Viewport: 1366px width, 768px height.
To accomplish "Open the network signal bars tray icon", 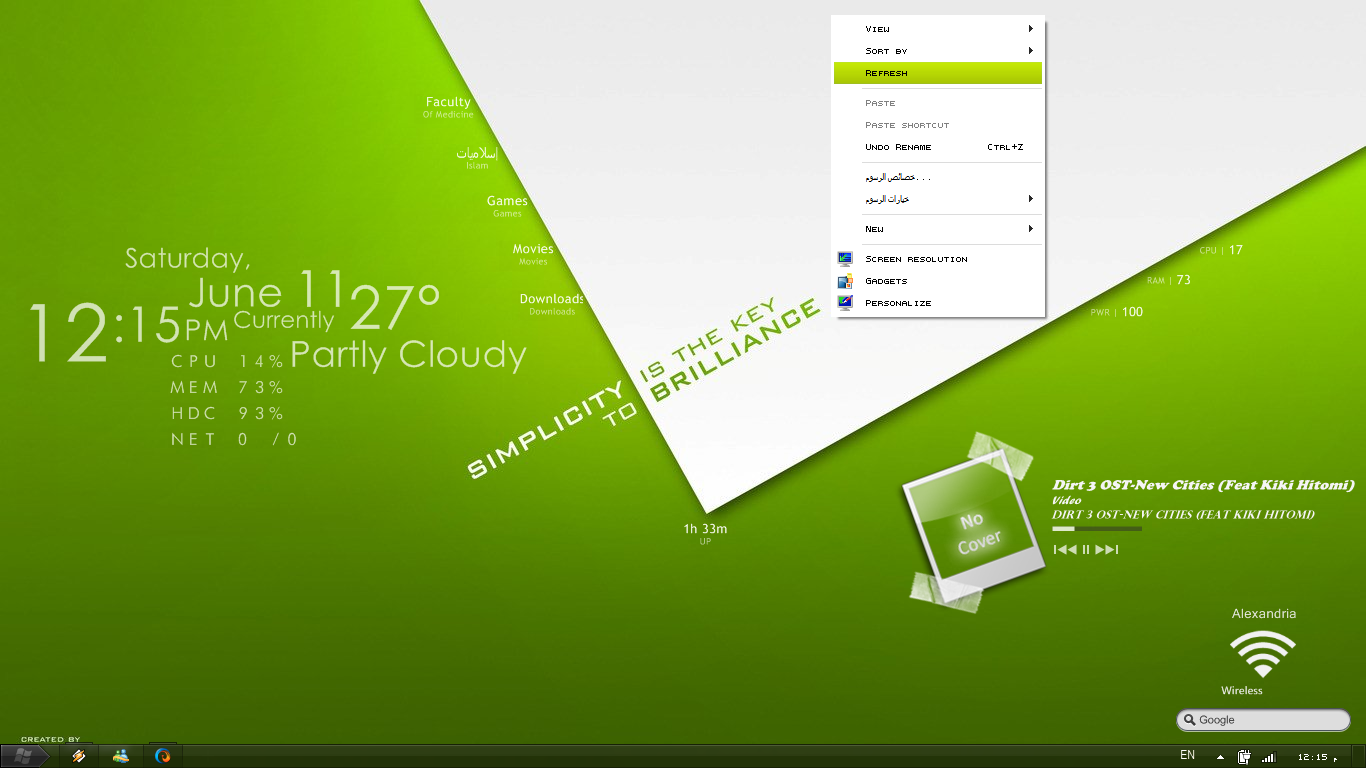I will click(1269, 757).
